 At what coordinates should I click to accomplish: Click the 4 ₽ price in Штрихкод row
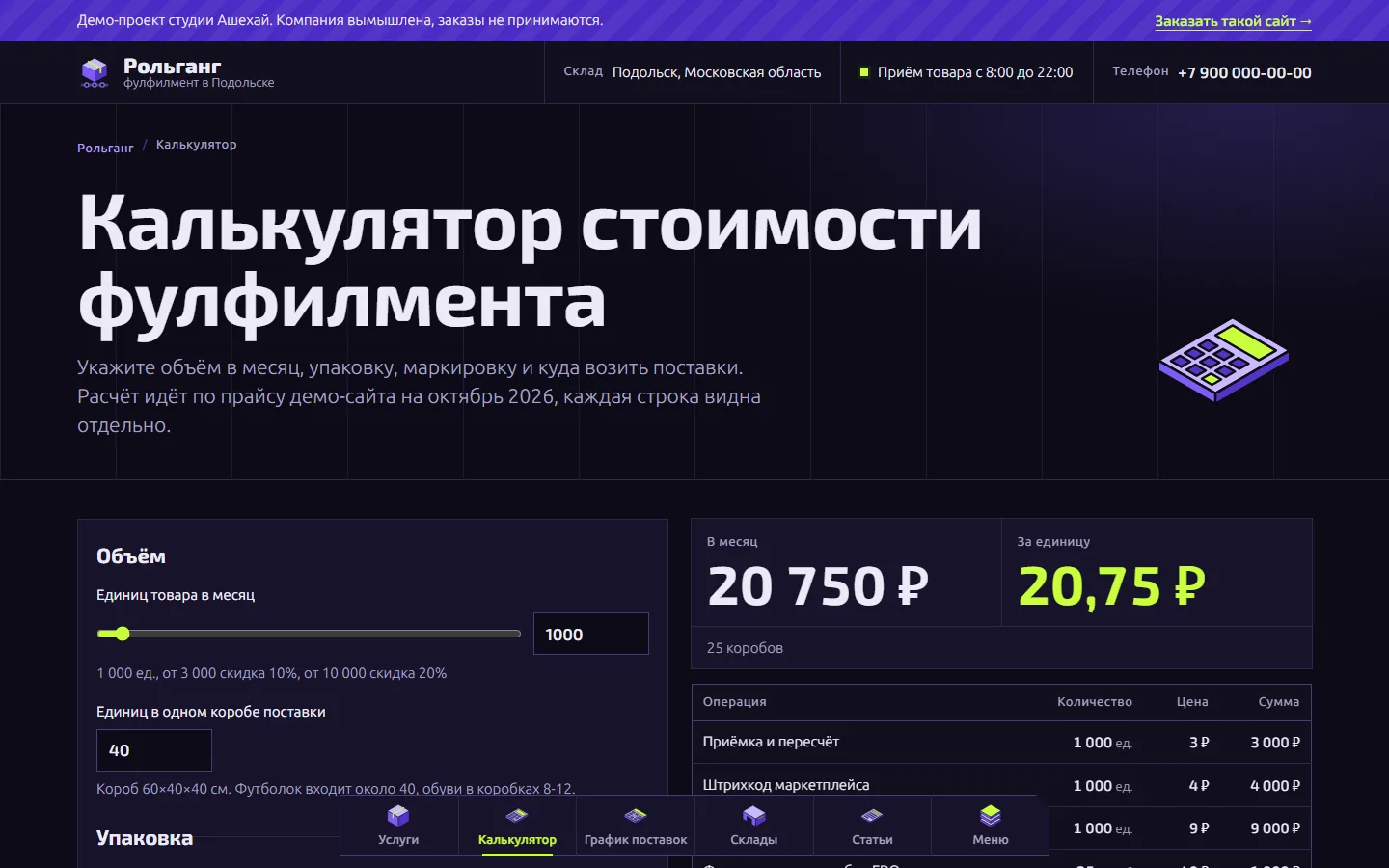1199,786
